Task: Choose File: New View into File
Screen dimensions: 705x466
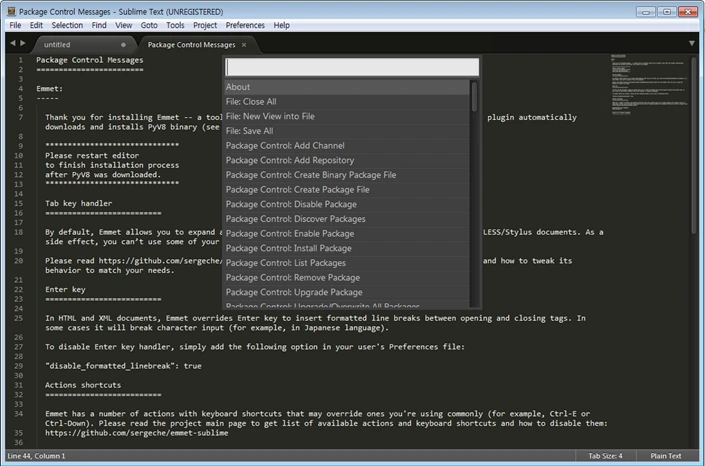Action: pos(347,116)
